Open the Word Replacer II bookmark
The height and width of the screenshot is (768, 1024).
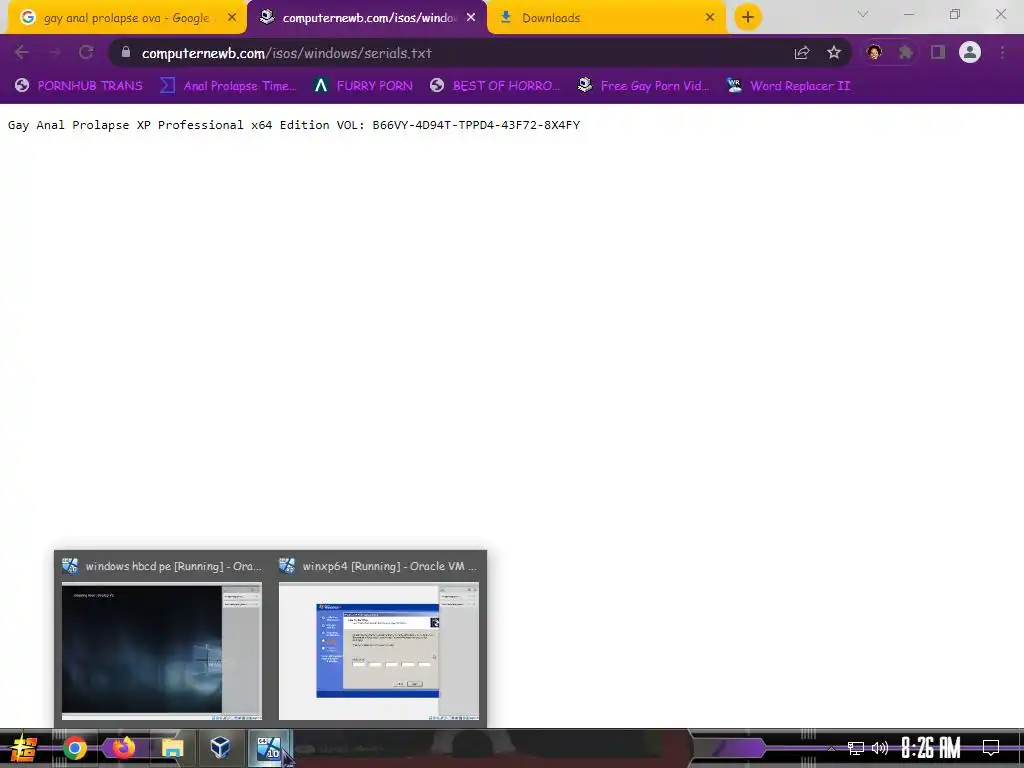[x=789, y=86]
